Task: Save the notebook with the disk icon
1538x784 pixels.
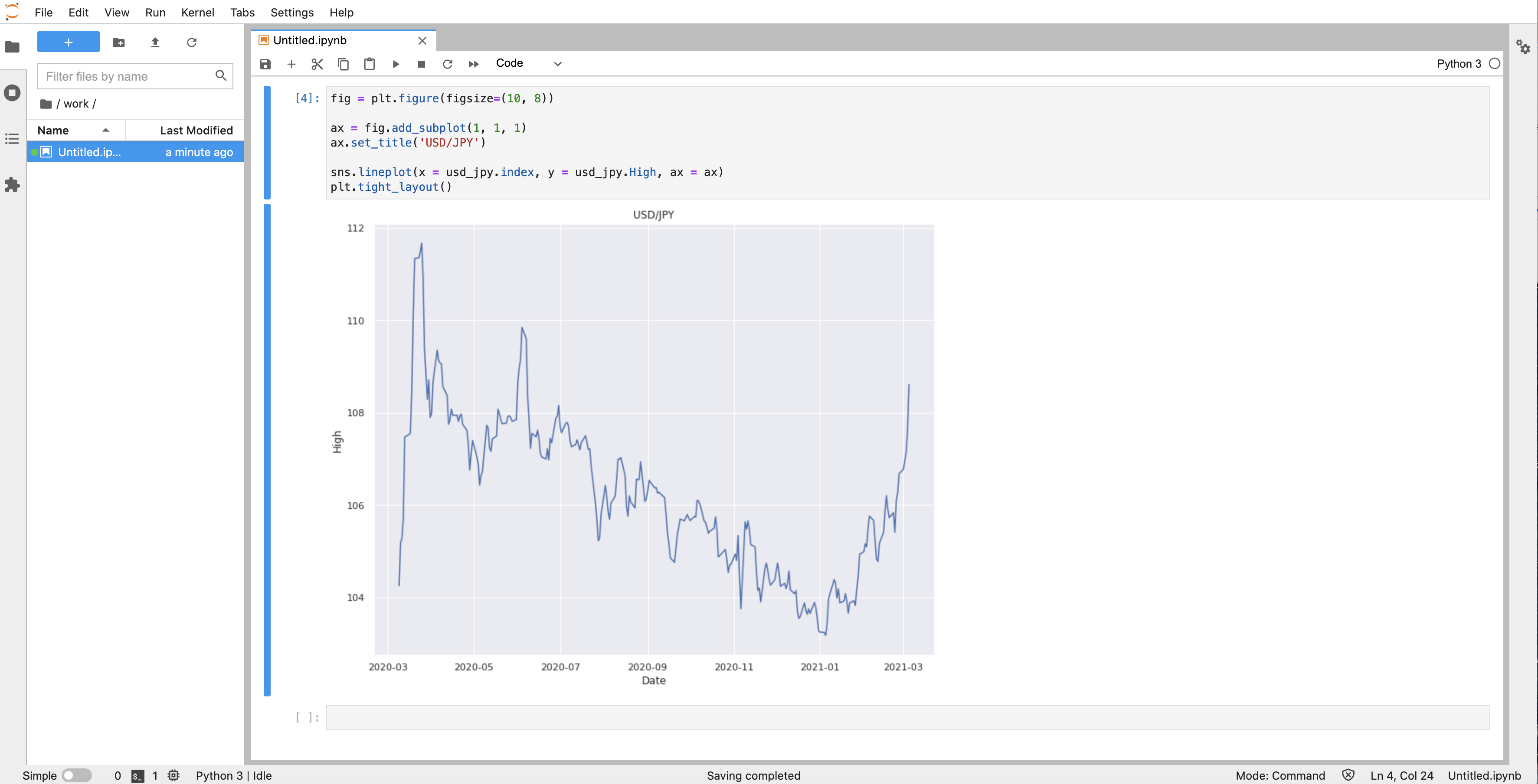Action: pos(265,64)
